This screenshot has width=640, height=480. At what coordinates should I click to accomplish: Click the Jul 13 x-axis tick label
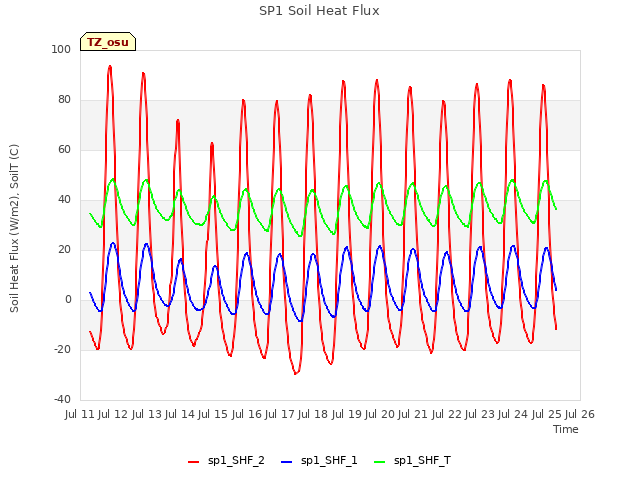tap(147, 414)
